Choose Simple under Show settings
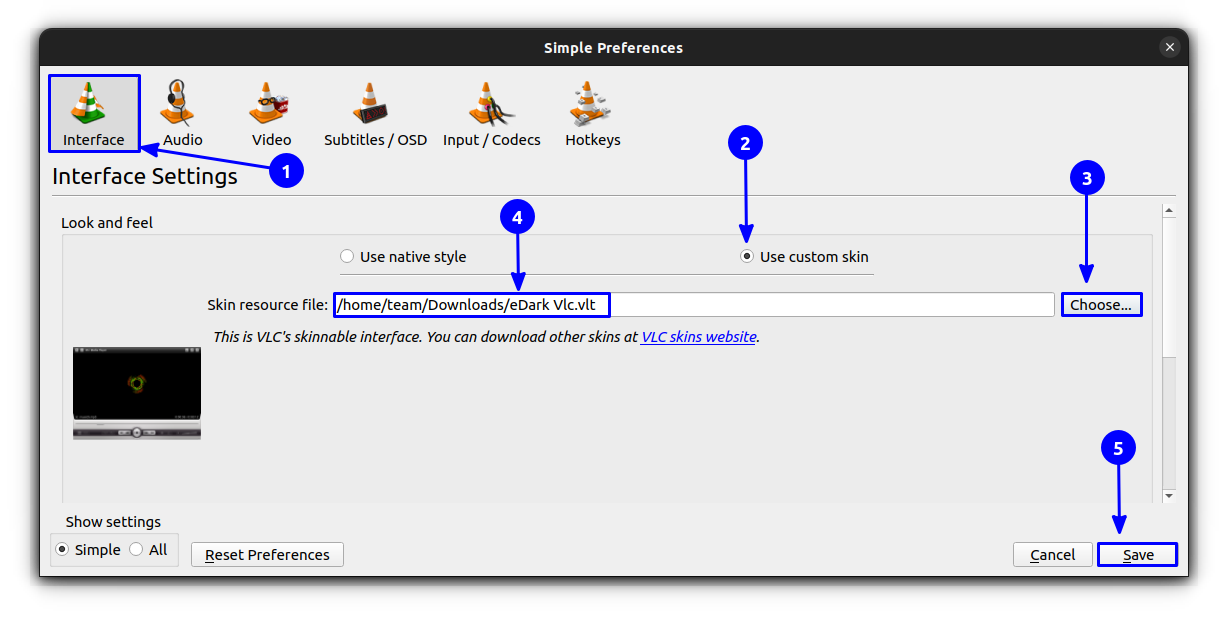Image resolution: width=1228 pixels, height=618 pixels. click(x=87, y=550)
